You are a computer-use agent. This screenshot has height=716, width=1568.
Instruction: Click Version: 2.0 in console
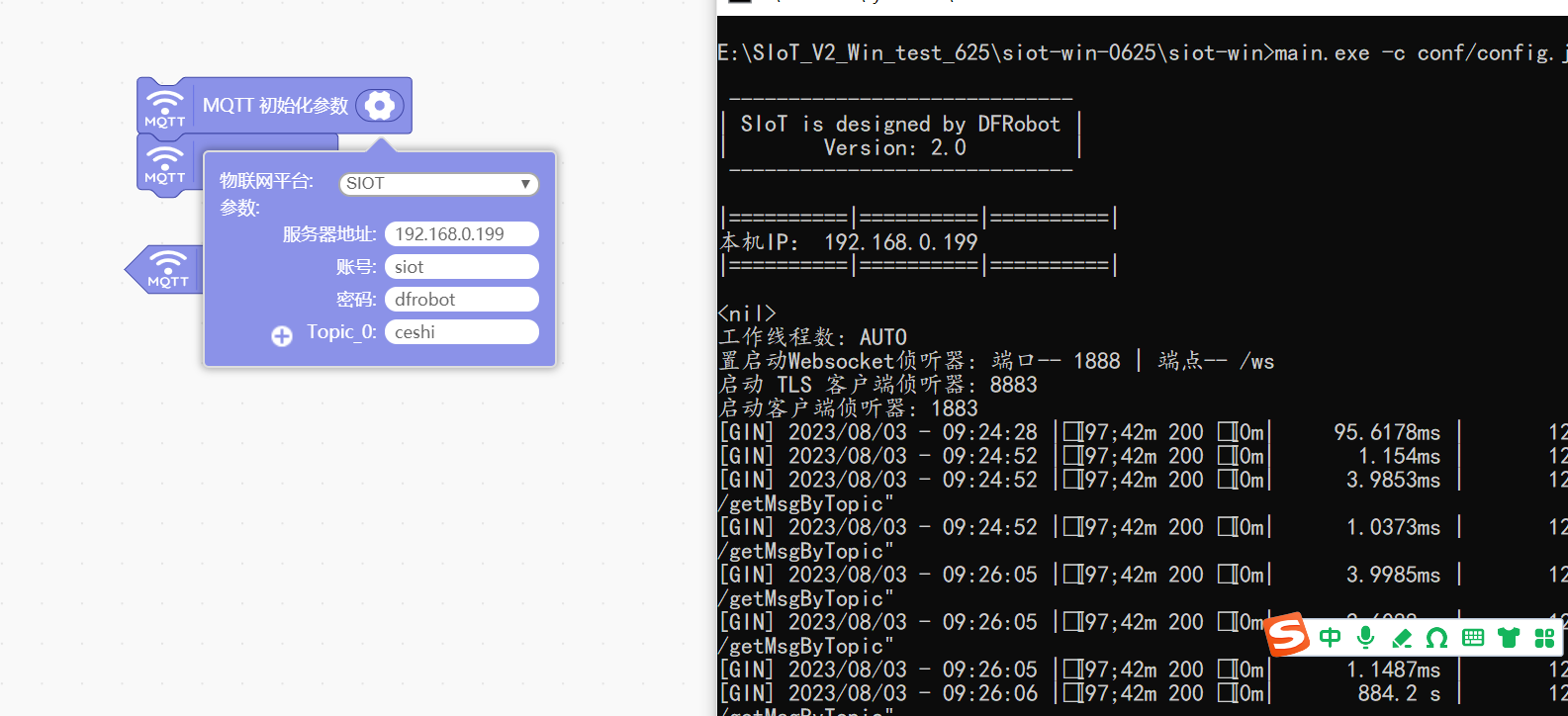pos(894,147)
